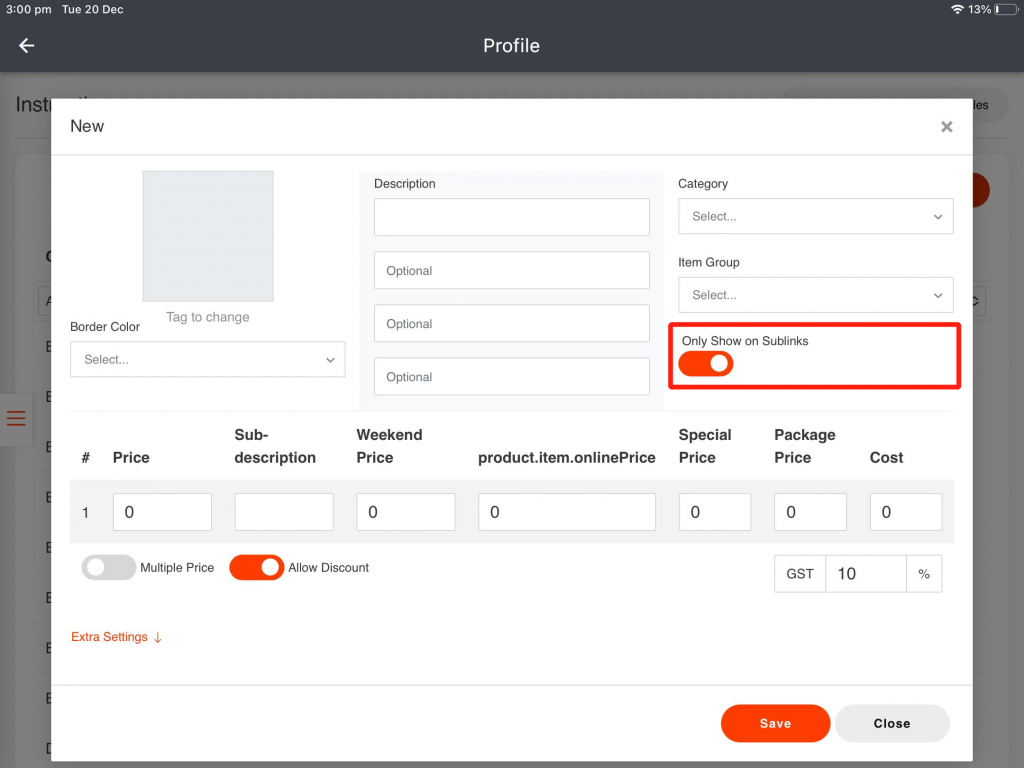Tap the back arrow in header

27,46
